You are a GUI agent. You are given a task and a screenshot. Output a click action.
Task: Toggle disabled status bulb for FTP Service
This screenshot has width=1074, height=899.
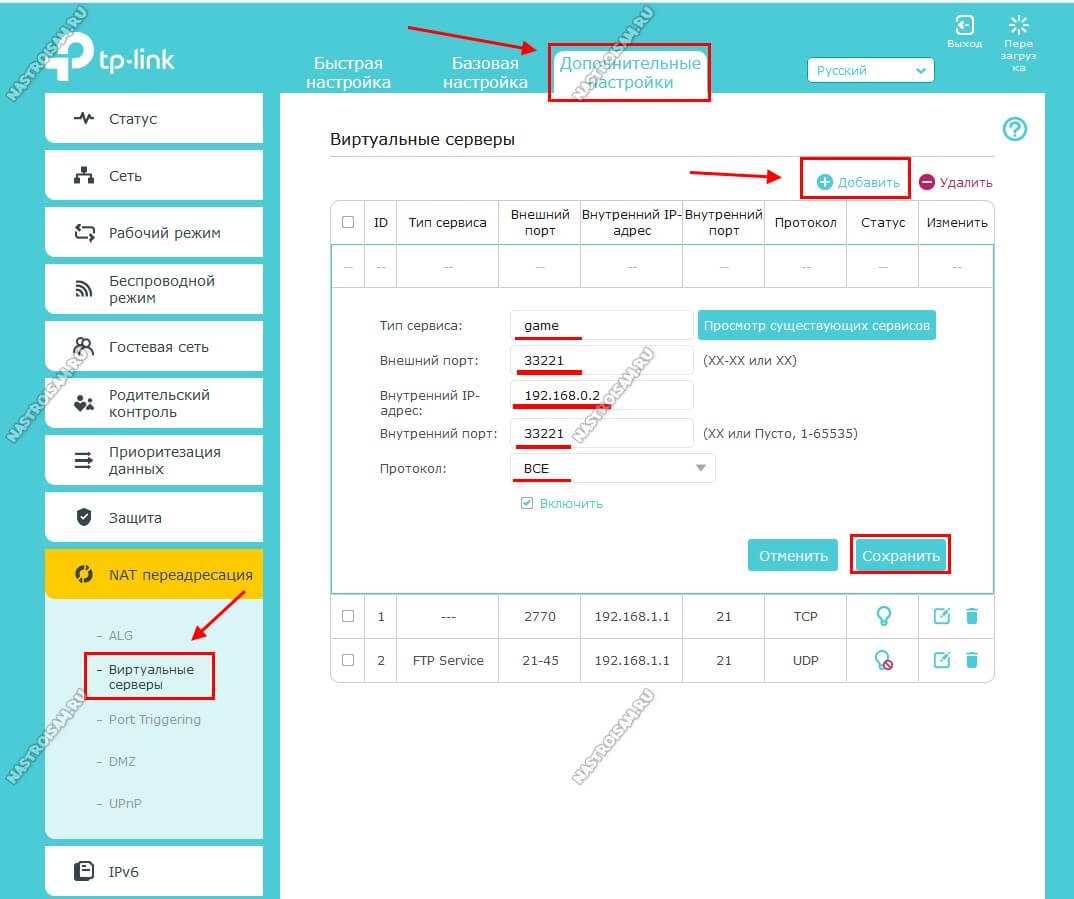click(x=883, y=660)
